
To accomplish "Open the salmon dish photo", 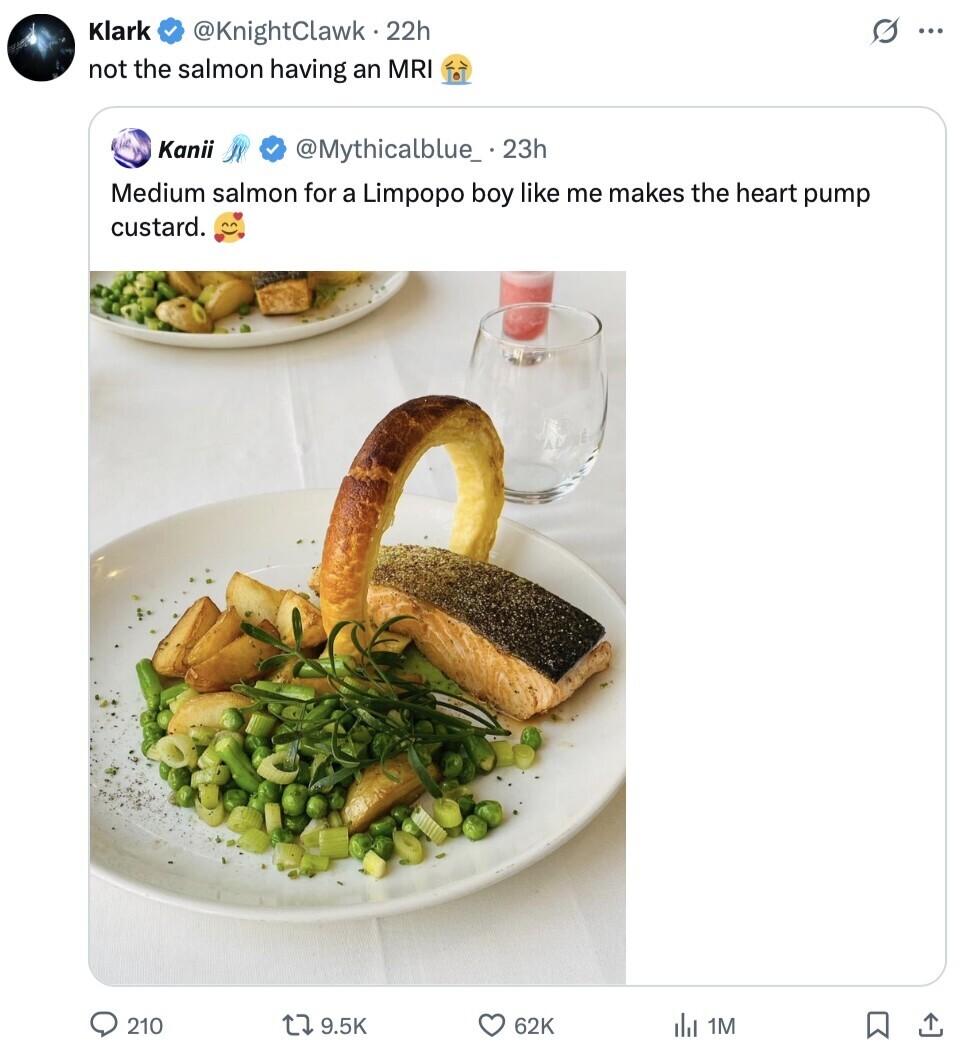I will (x=357, y=627).
